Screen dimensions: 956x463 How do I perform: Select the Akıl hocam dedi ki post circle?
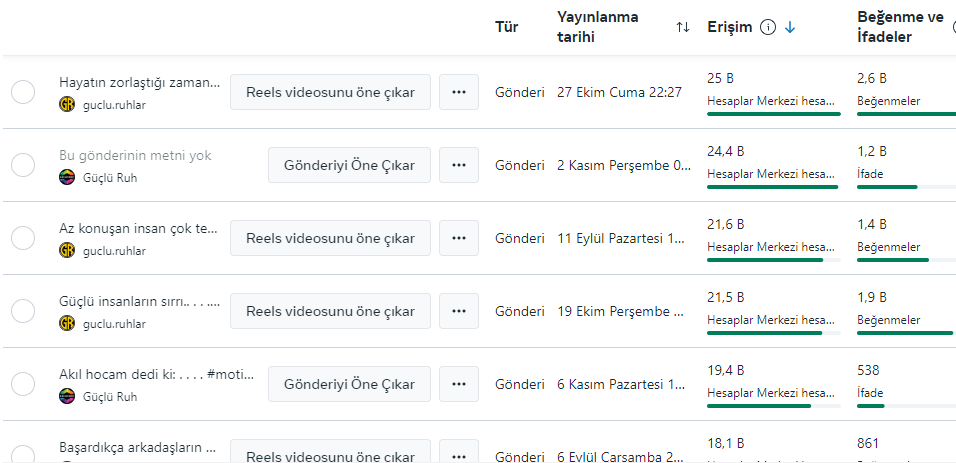click(x=23, y=384)
